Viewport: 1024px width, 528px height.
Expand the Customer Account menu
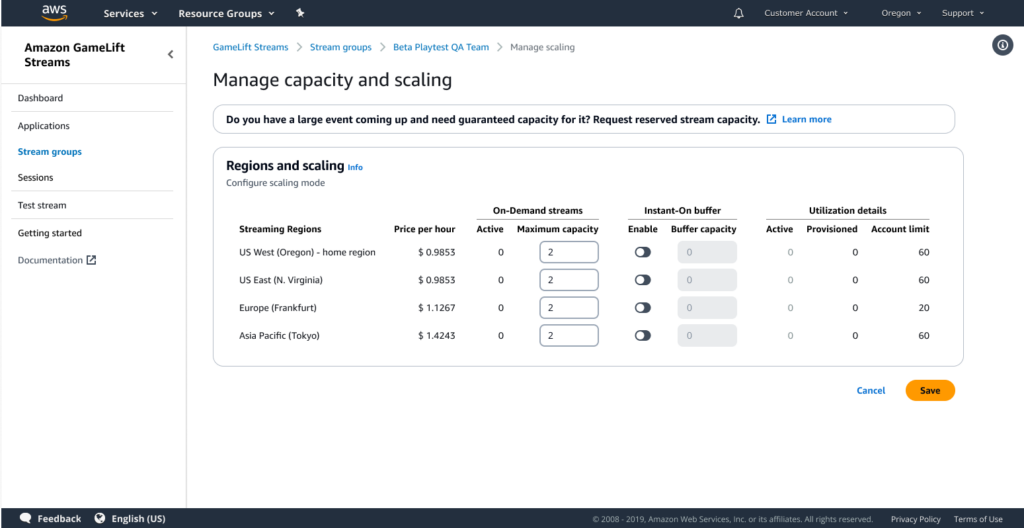[x=806, y=13]
